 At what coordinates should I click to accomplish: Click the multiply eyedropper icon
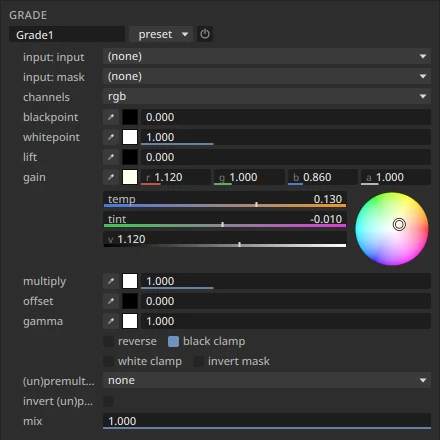point(111,281)
